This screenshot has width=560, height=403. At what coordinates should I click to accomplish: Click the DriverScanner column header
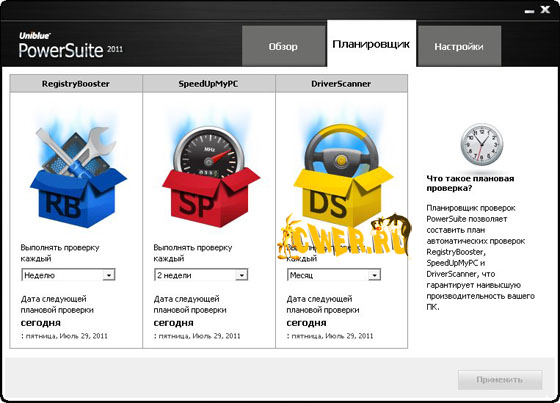[341, 84]
